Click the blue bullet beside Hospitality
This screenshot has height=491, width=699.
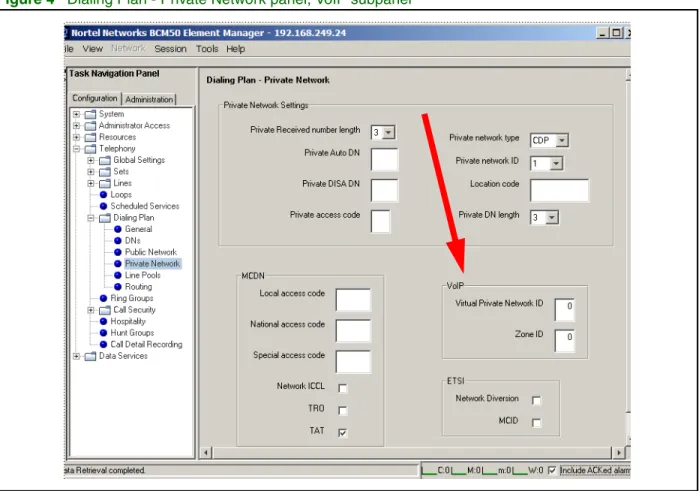(x=103, y=322)
